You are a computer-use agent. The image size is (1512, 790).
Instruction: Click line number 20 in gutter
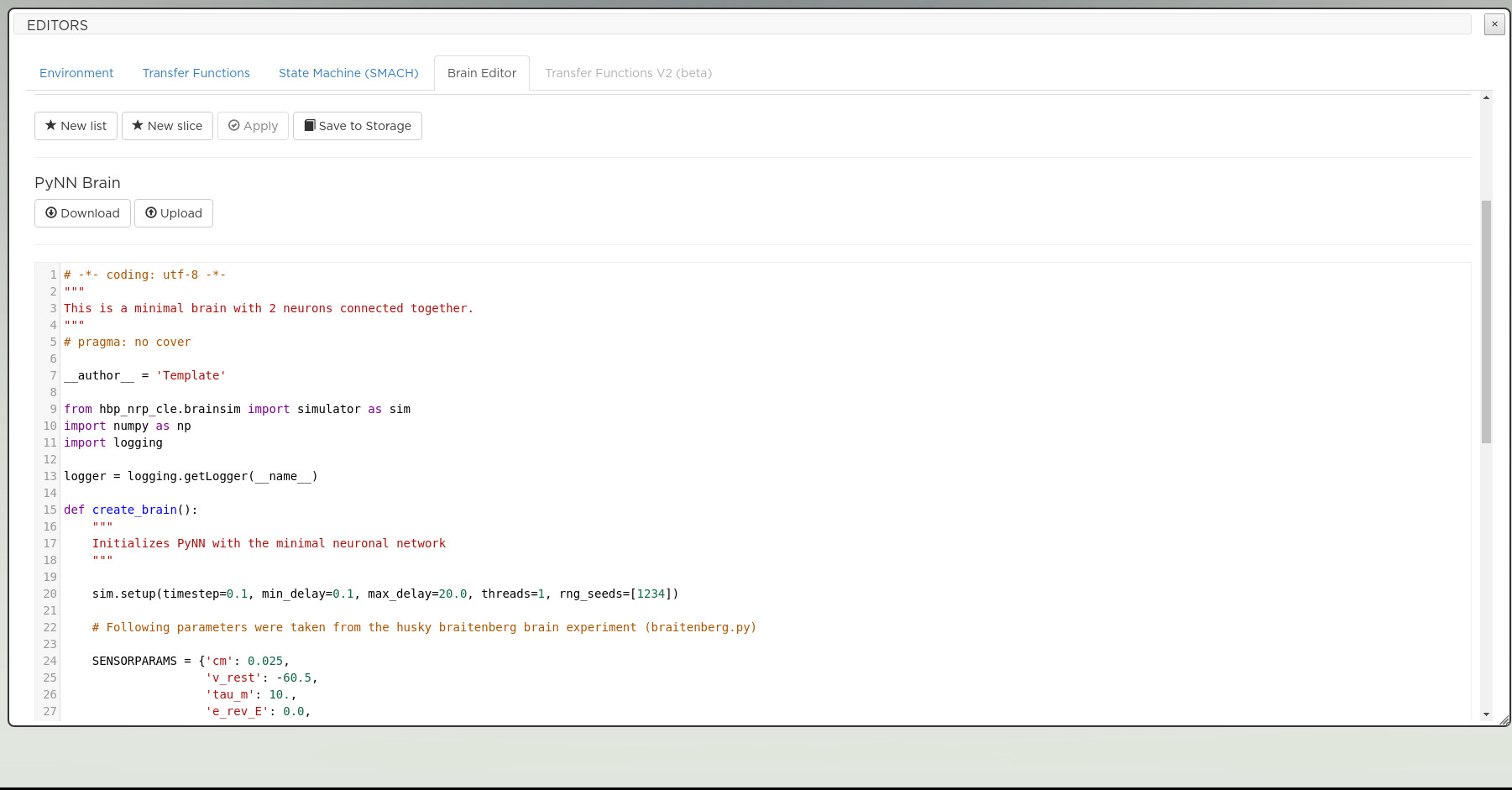(x=50, y=594)
